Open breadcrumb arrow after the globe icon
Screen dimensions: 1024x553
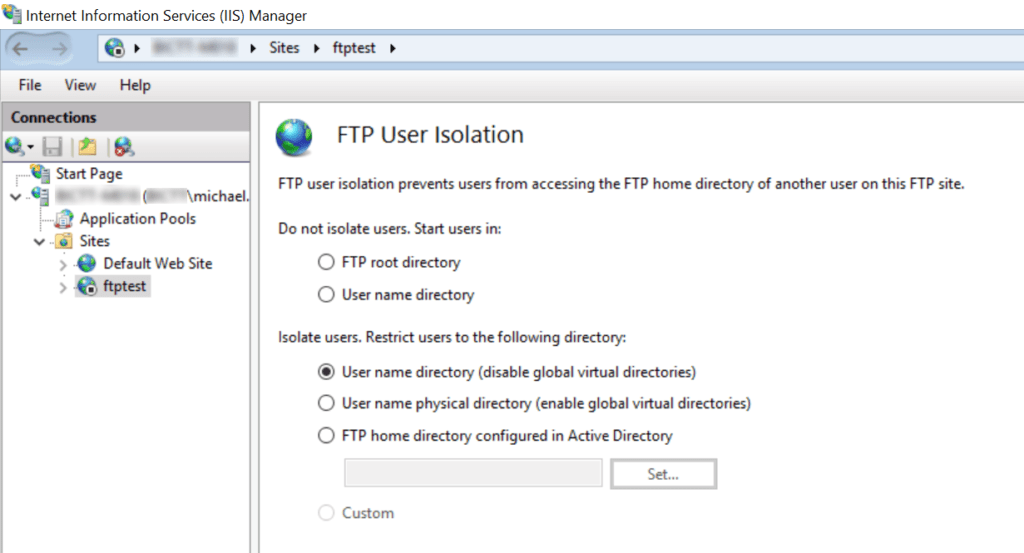[x=137, y=48]
